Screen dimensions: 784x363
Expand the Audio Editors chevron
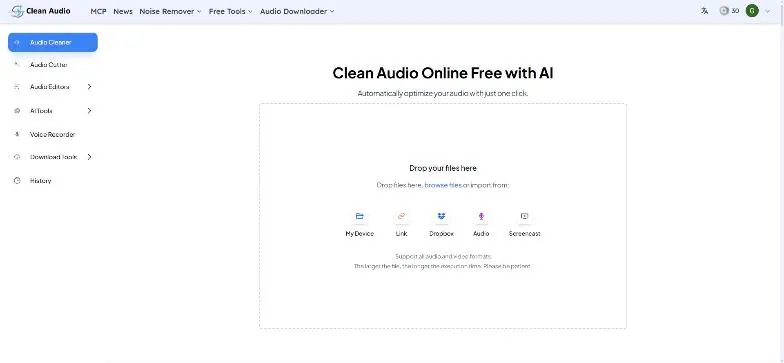pos(89,86)
